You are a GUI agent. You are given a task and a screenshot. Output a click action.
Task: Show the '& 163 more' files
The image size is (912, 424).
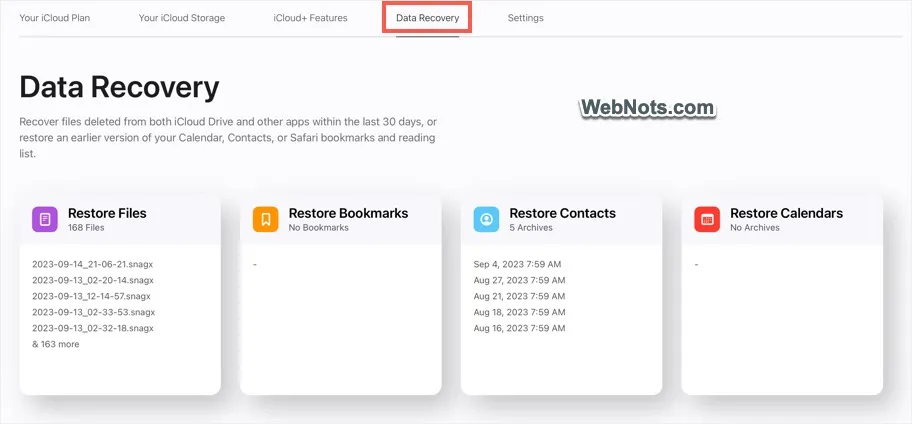(56, 344)
